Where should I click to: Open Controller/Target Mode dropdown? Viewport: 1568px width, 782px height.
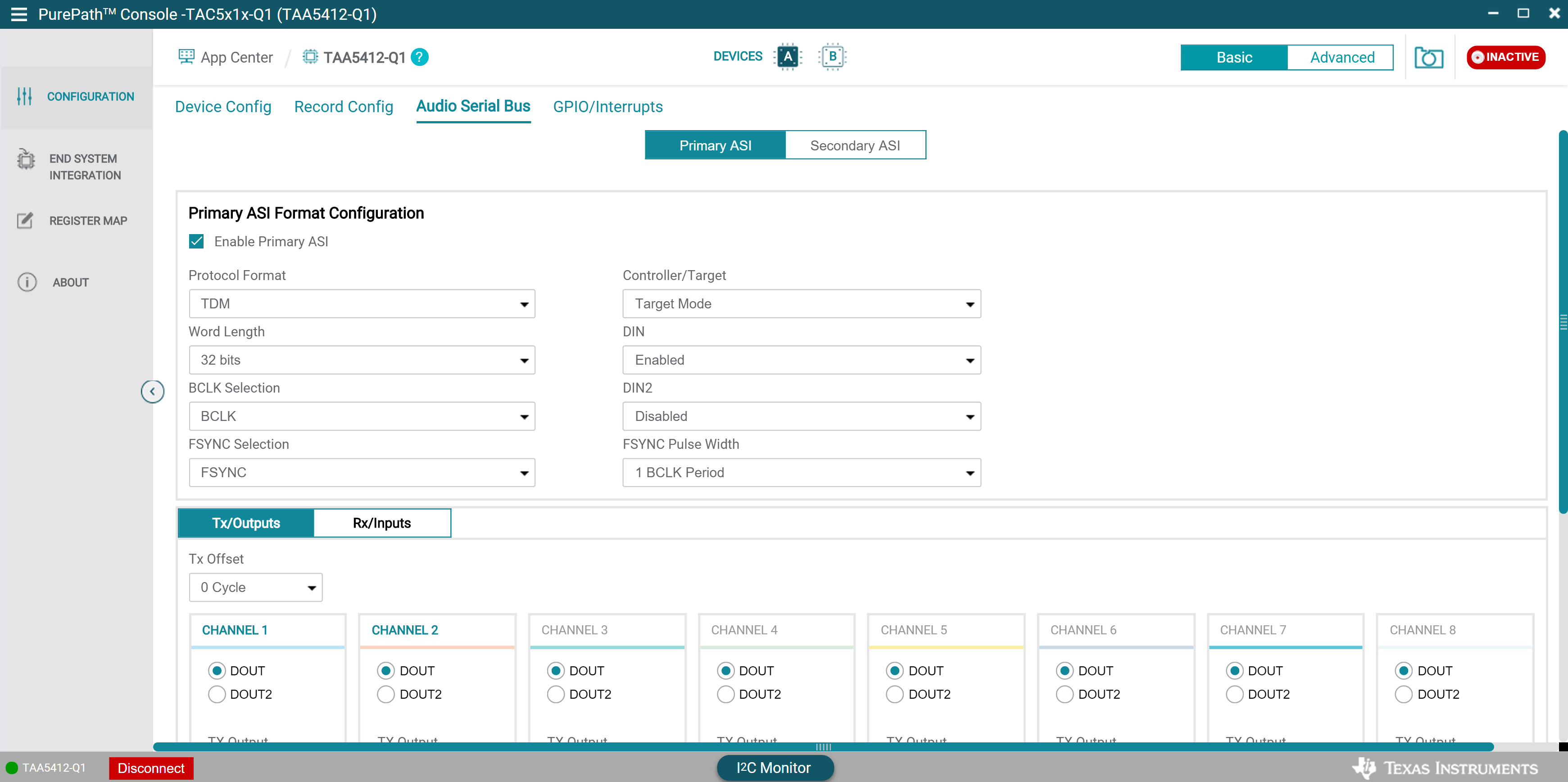click(x=802, y=304)
